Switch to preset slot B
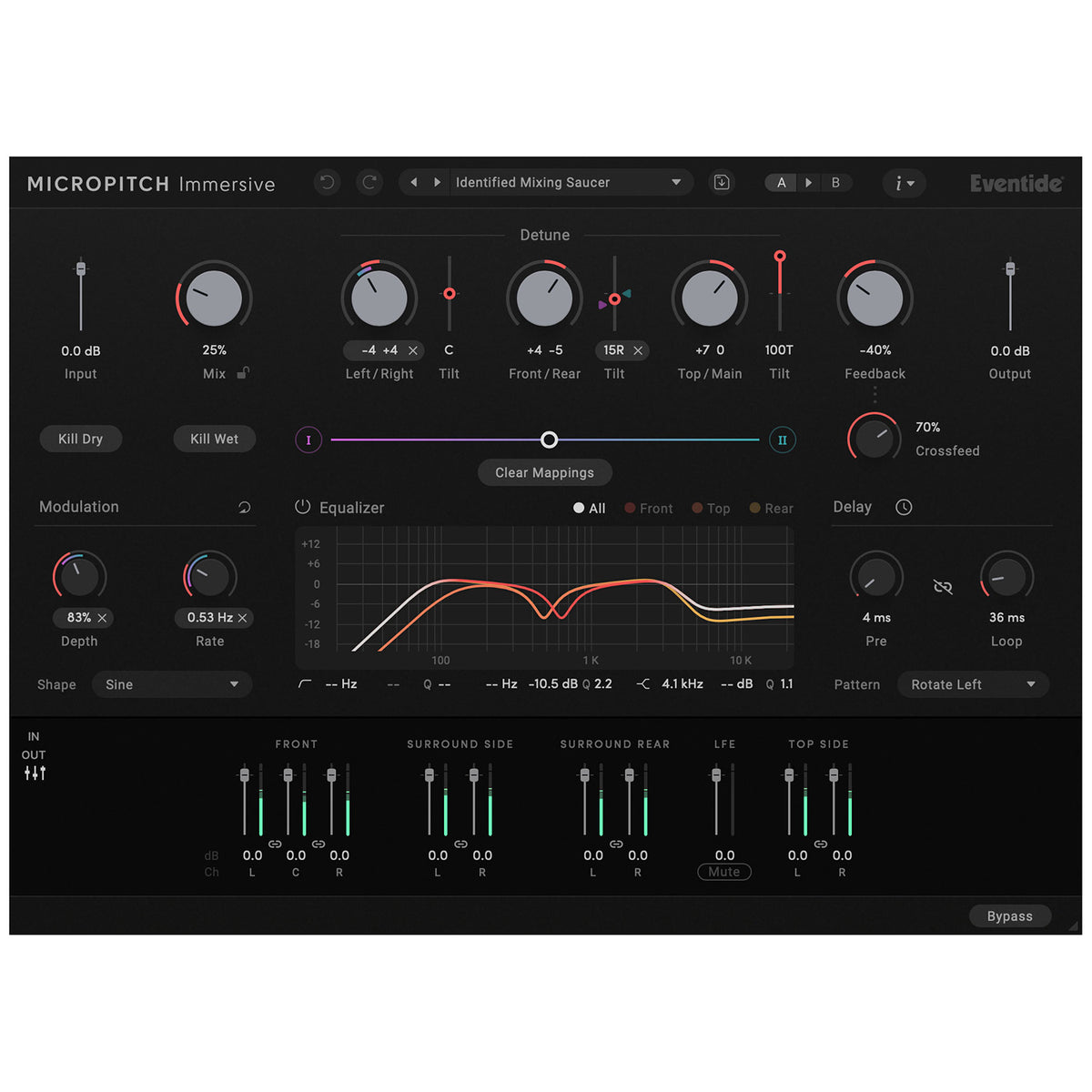 click(x=835, y=183)
